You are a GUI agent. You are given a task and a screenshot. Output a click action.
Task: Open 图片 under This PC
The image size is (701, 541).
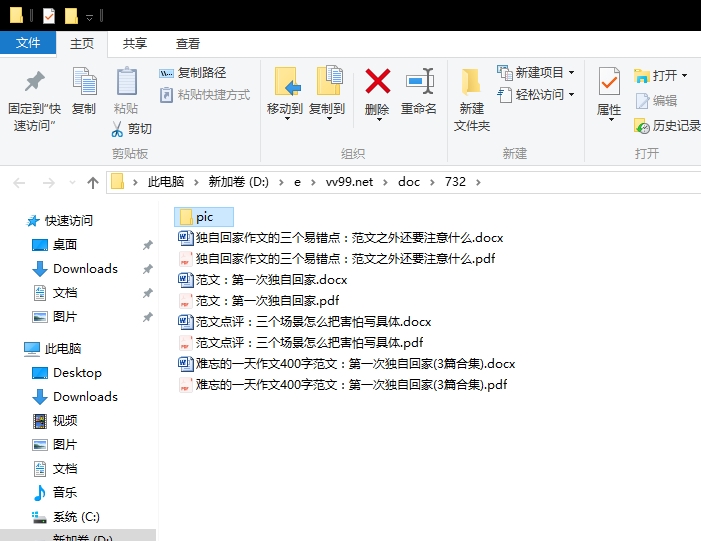point(55,444)
